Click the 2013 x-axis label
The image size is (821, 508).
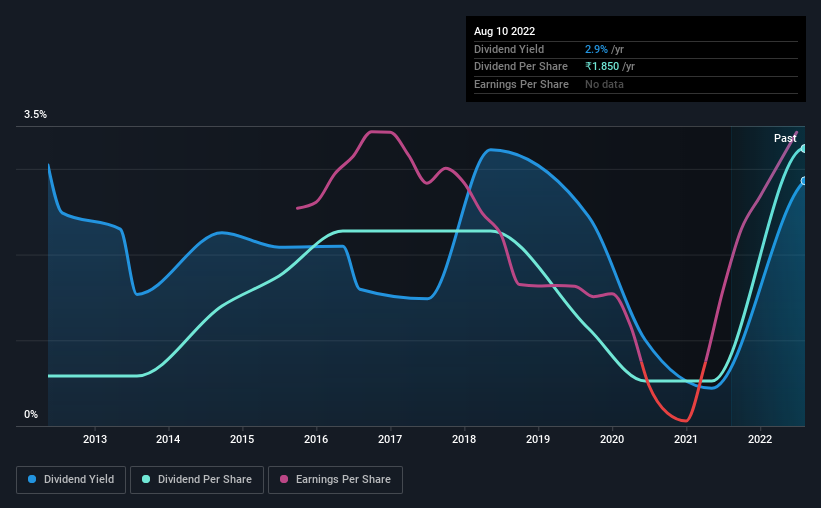[95, 439]
